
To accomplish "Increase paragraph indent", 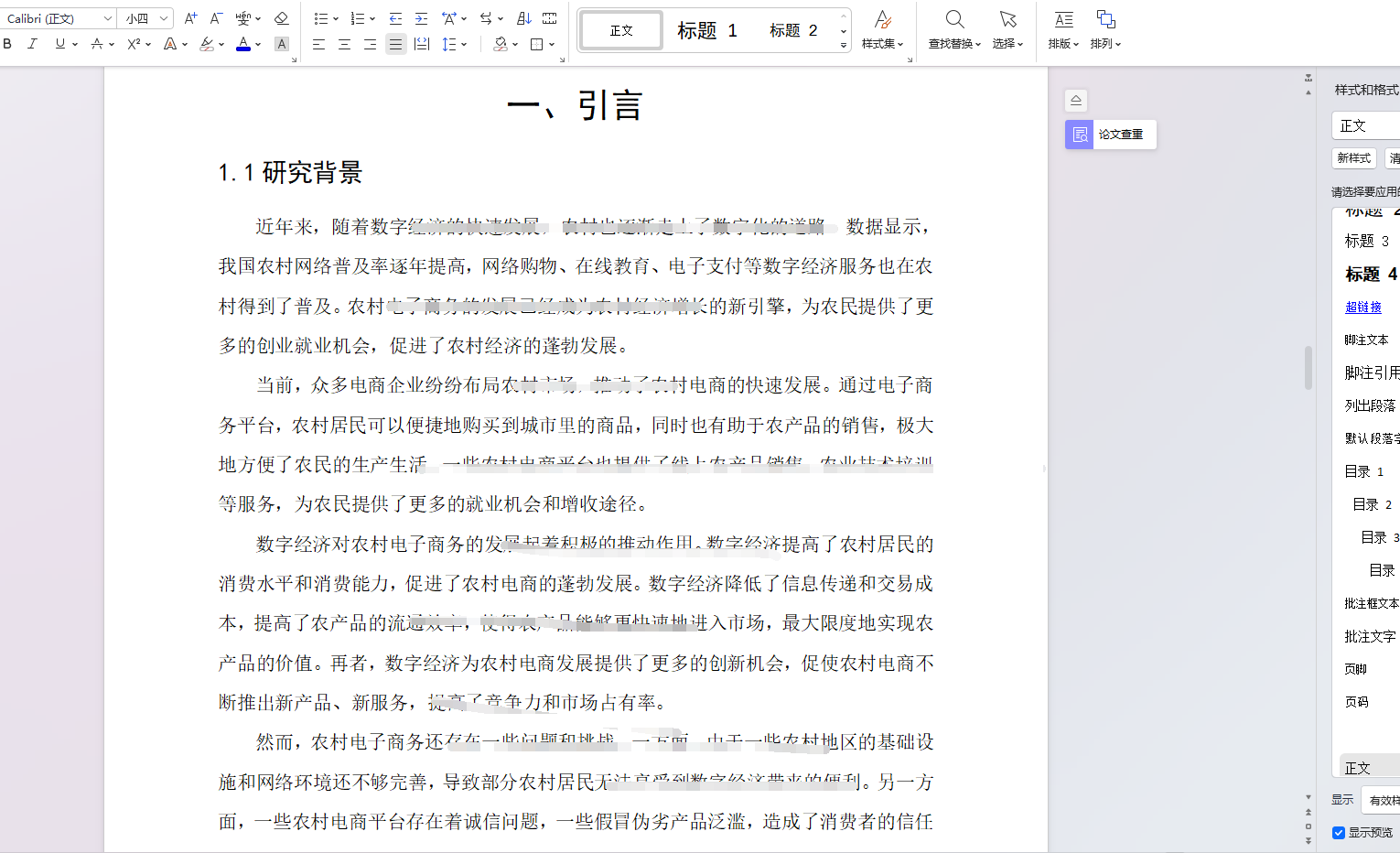I will click(x=421, y=18).
